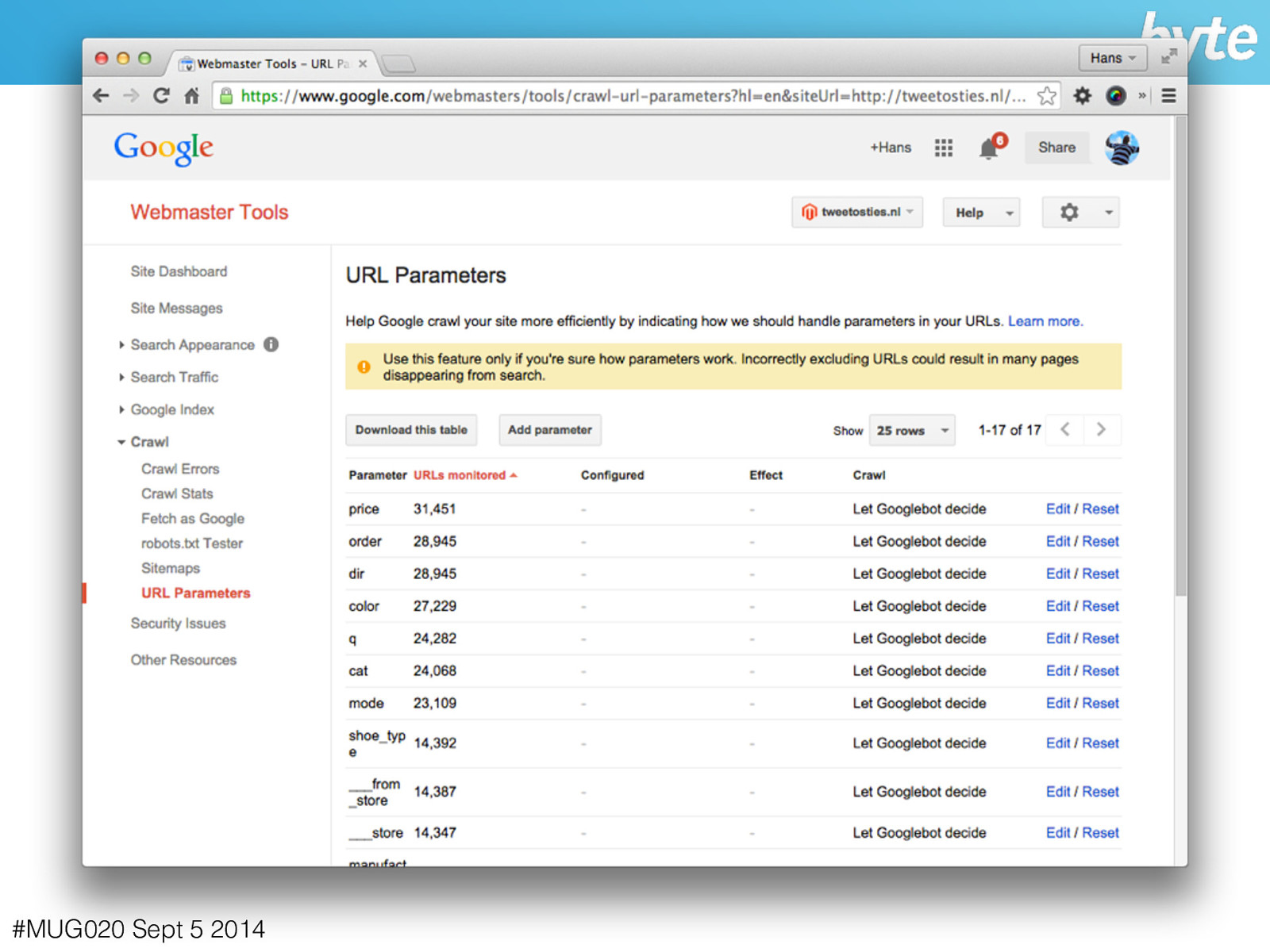This screenshot has width=1270, height=952.
Task: Expand the Google Index section
Action: pos(121,409)
